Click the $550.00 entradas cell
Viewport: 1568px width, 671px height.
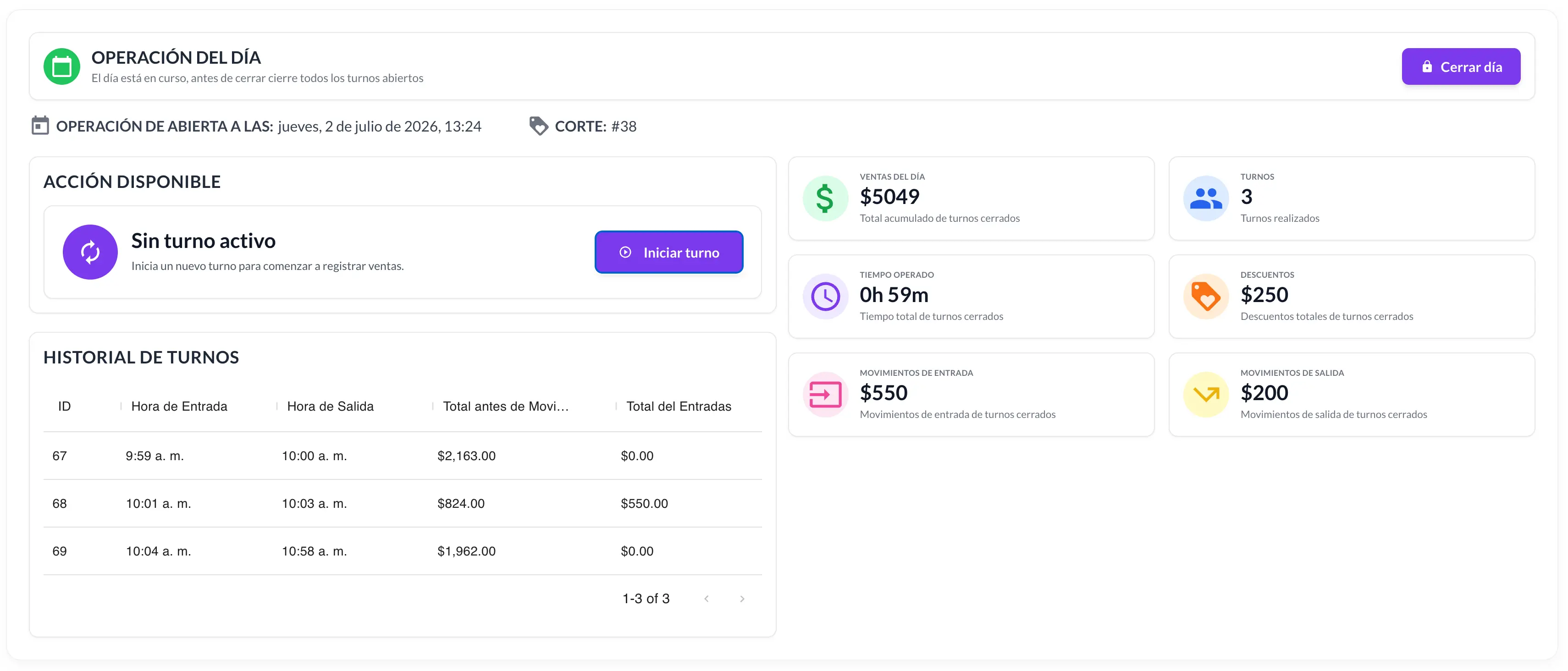point(644,504)
